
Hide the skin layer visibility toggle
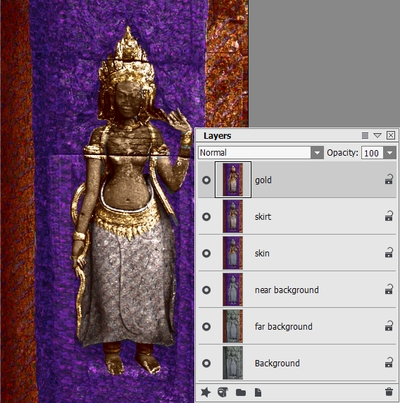coord(206,253)
